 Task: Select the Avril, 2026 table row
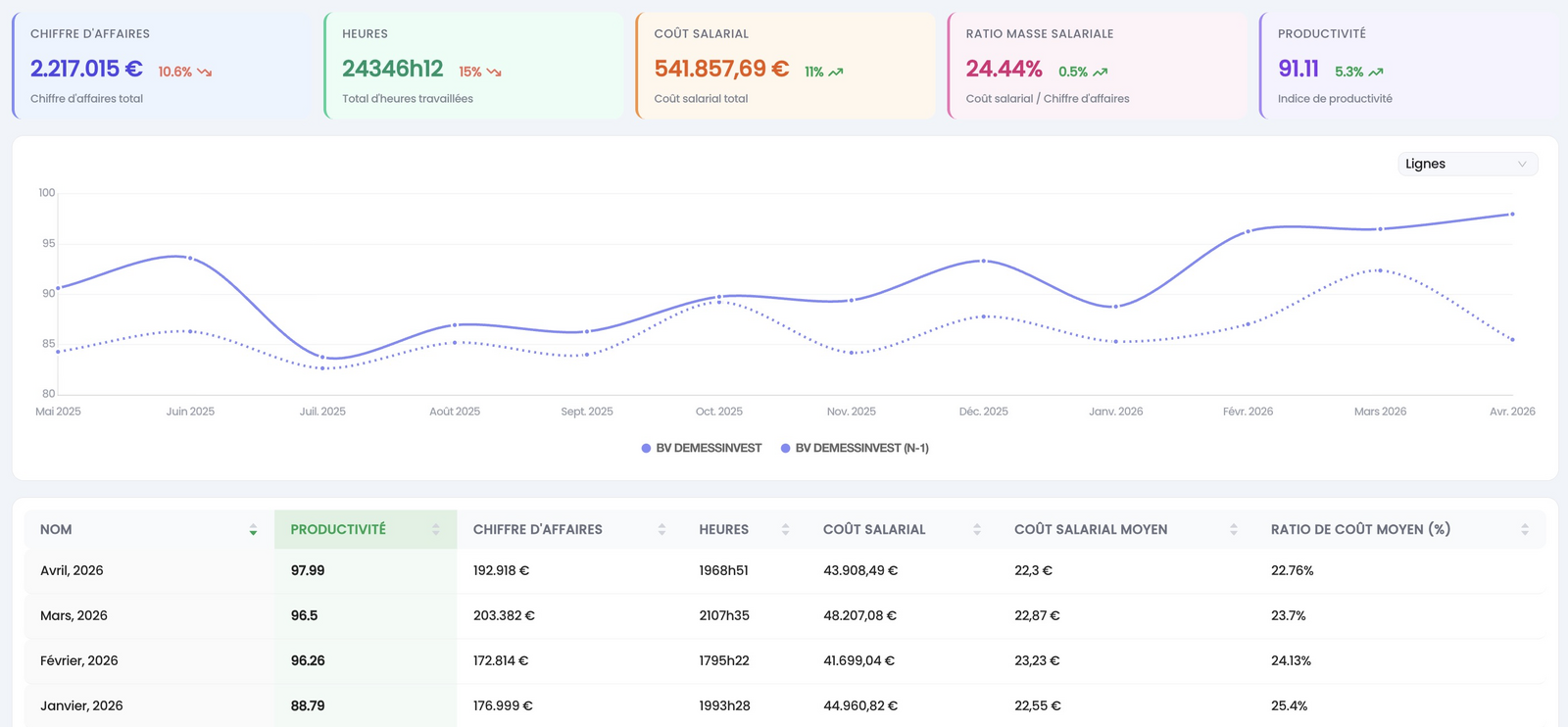tap(784, 570)
